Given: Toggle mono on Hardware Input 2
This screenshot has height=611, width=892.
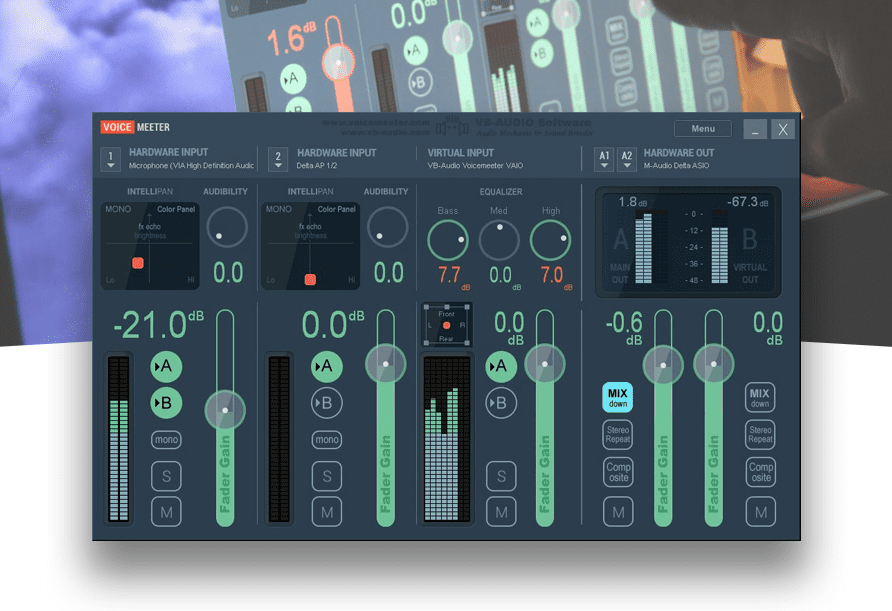Looking at the screenshot, I should tap(326, 439).
